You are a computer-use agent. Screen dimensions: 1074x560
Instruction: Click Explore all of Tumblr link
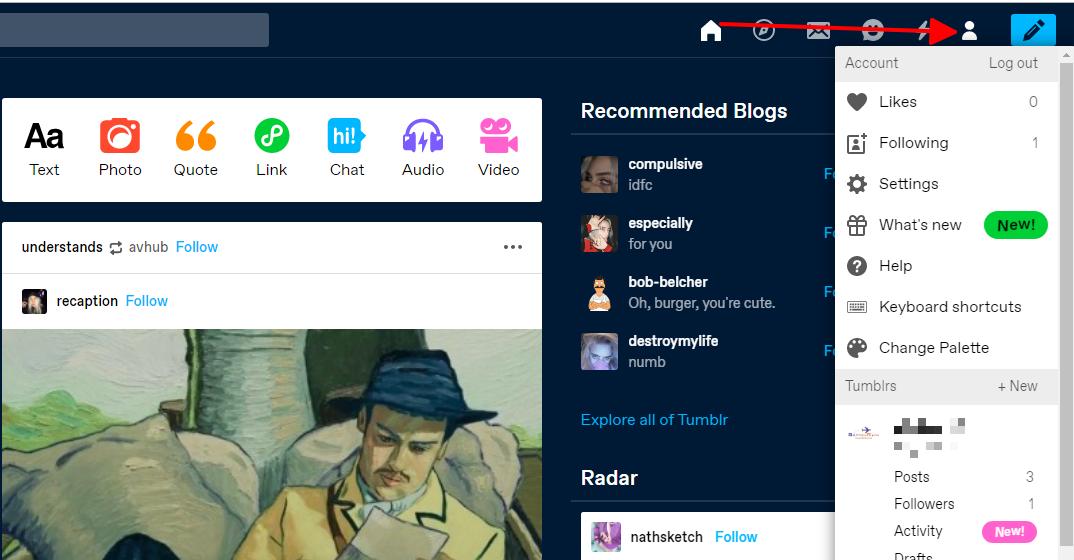coord(654,420)
